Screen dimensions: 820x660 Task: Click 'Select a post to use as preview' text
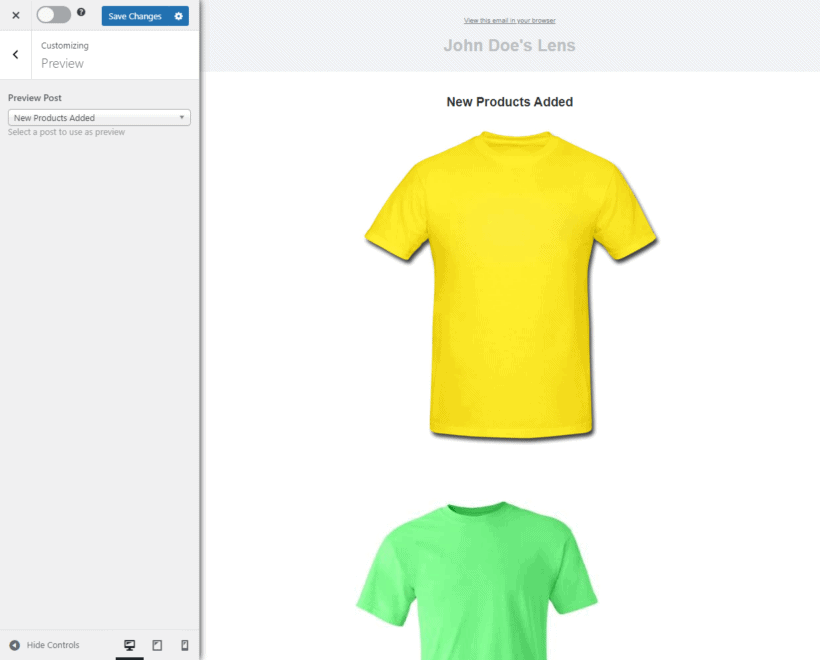[x=66, y=132]
